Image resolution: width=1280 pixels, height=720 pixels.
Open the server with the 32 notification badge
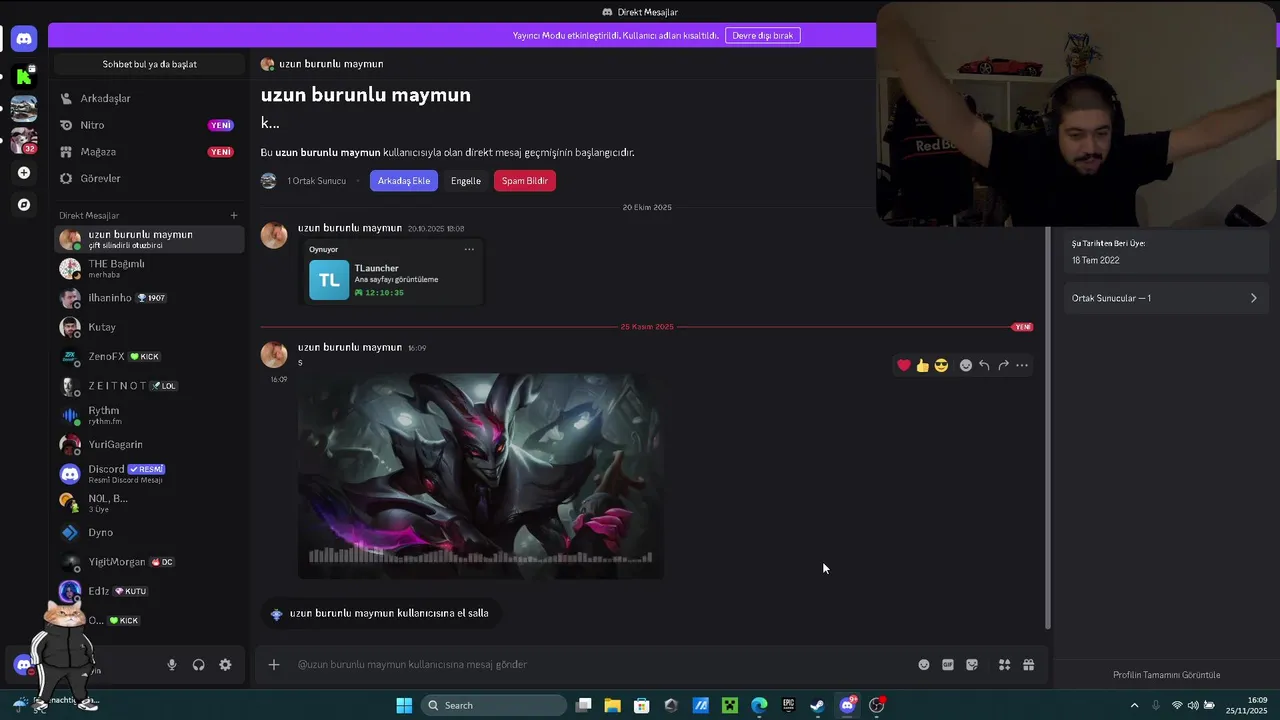click(x=24, y=140)
